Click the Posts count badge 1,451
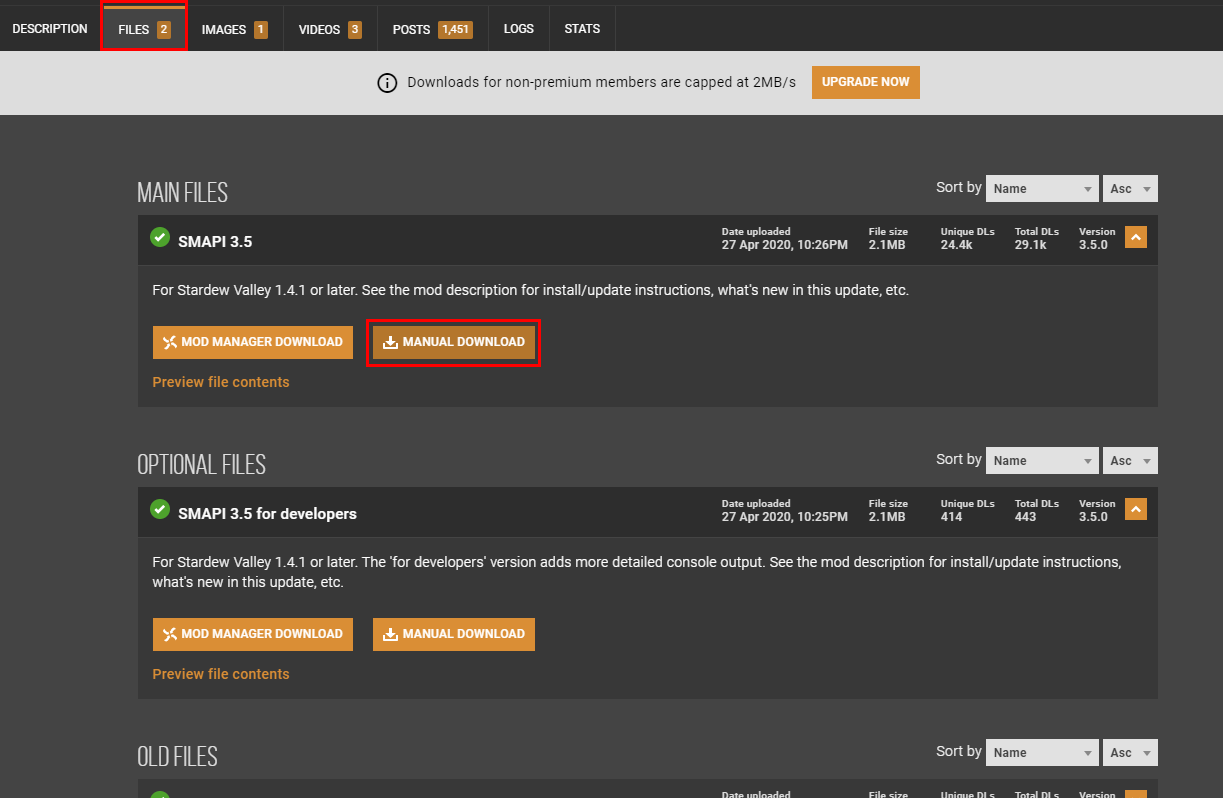This screenshot has width=1223, height=798. (x=455, y=30)
